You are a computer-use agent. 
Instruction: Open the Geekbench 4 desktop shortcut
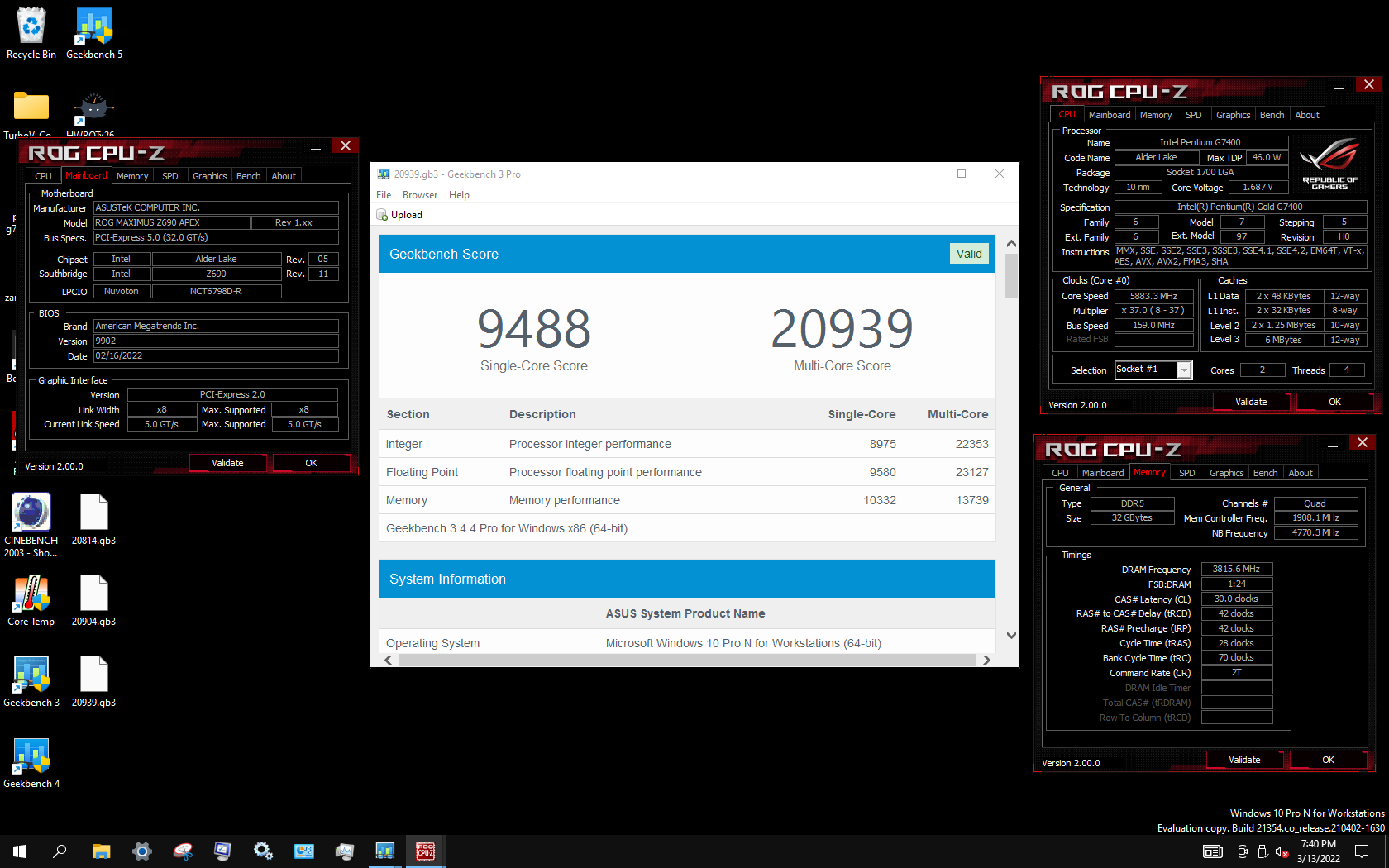31,763
